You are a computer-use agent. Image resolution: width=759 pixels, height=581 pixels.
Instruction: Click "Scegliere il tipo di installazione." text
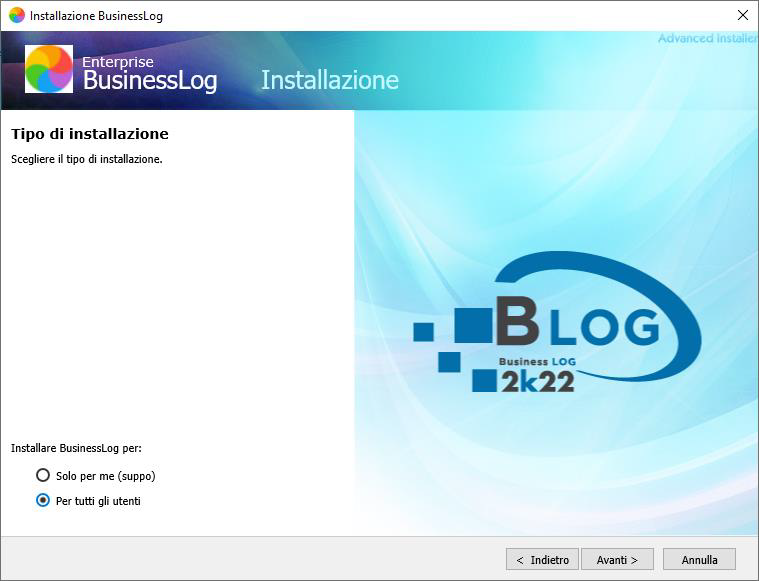click(87, 159)
